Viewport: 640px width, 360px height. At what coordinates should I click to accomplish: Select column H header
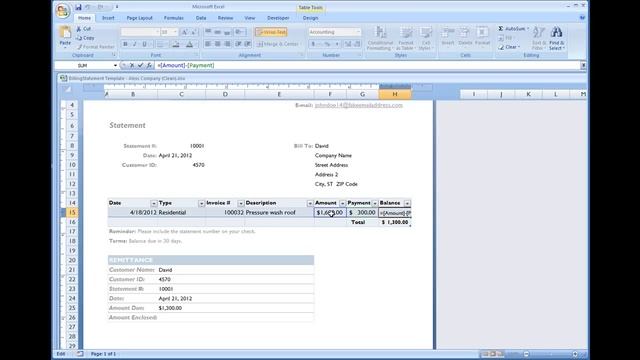coord(395,94)
